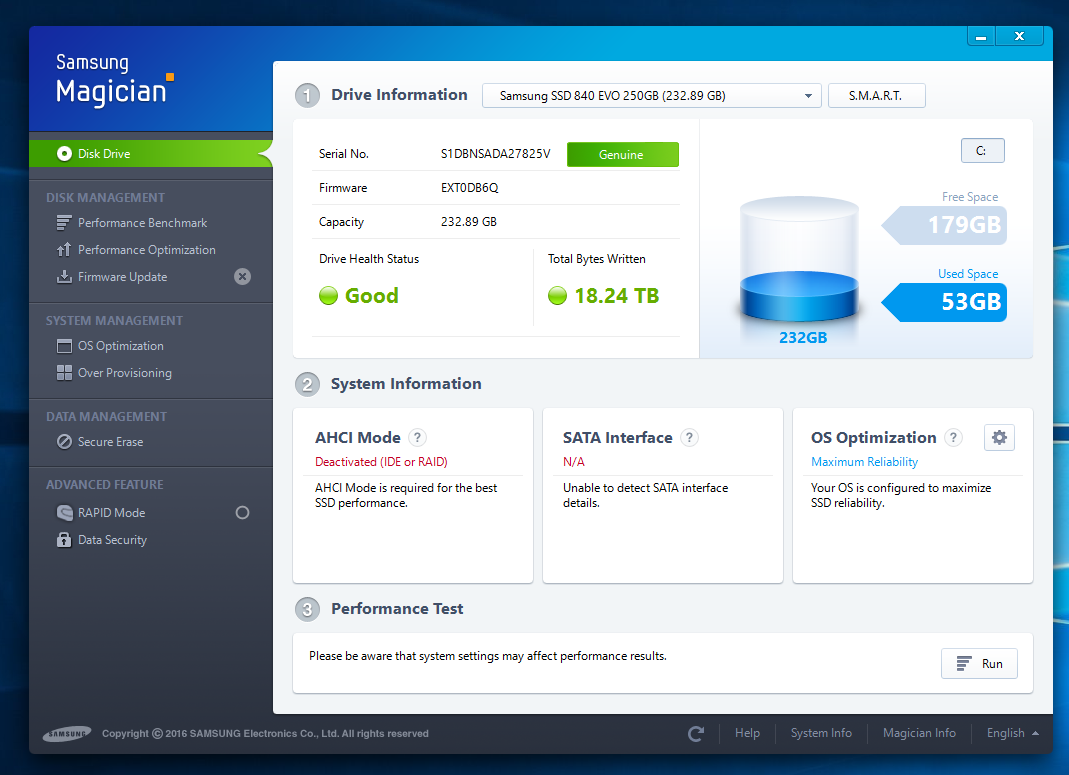
Task: Open AHCI Mode help question mark
Action: tap(417, 438)
